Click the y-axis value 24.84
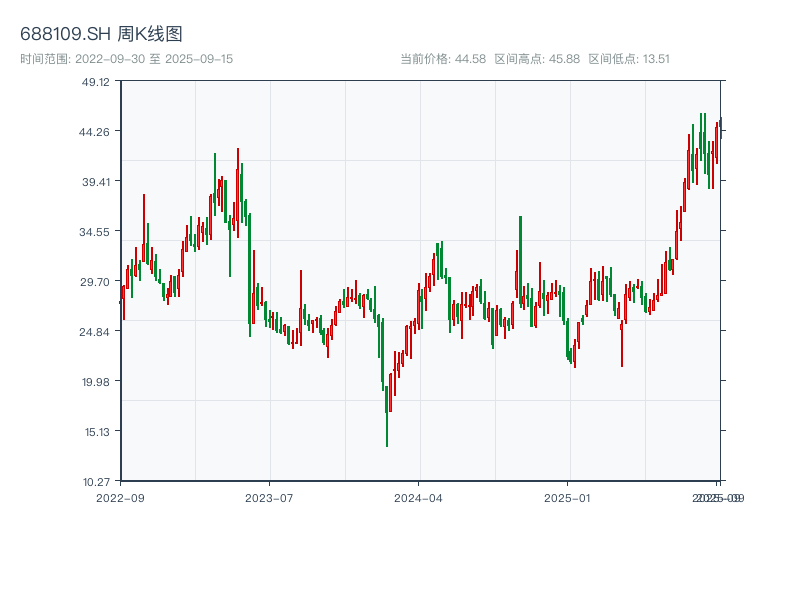800x600 pixels. (x=94, y=332)
